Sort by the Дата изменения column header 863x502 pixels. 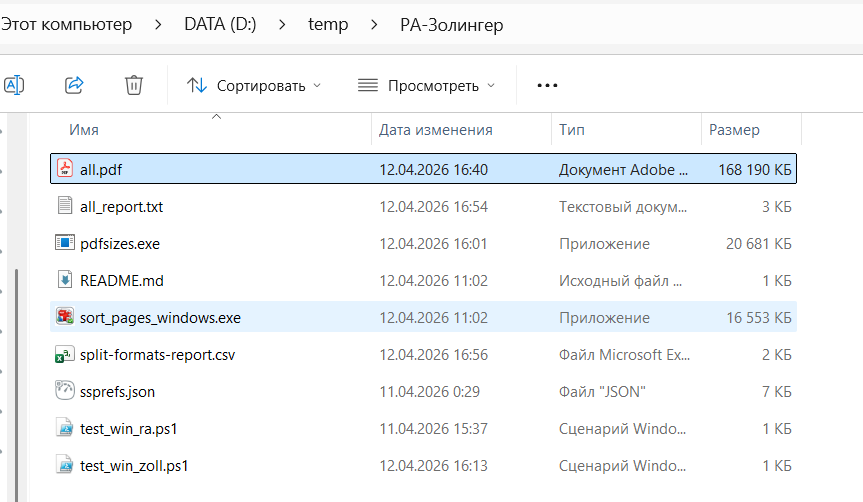coord(436,130)
